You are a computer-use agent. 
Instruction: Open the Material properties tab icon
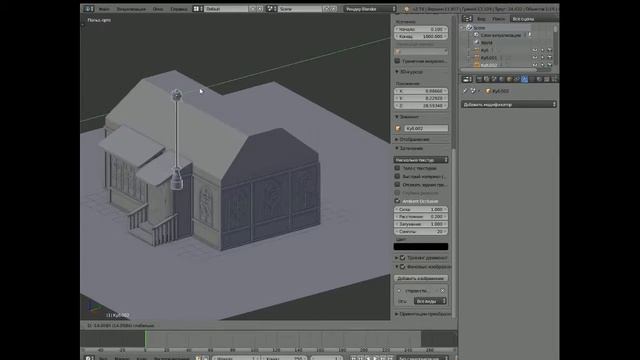point(539,79)
